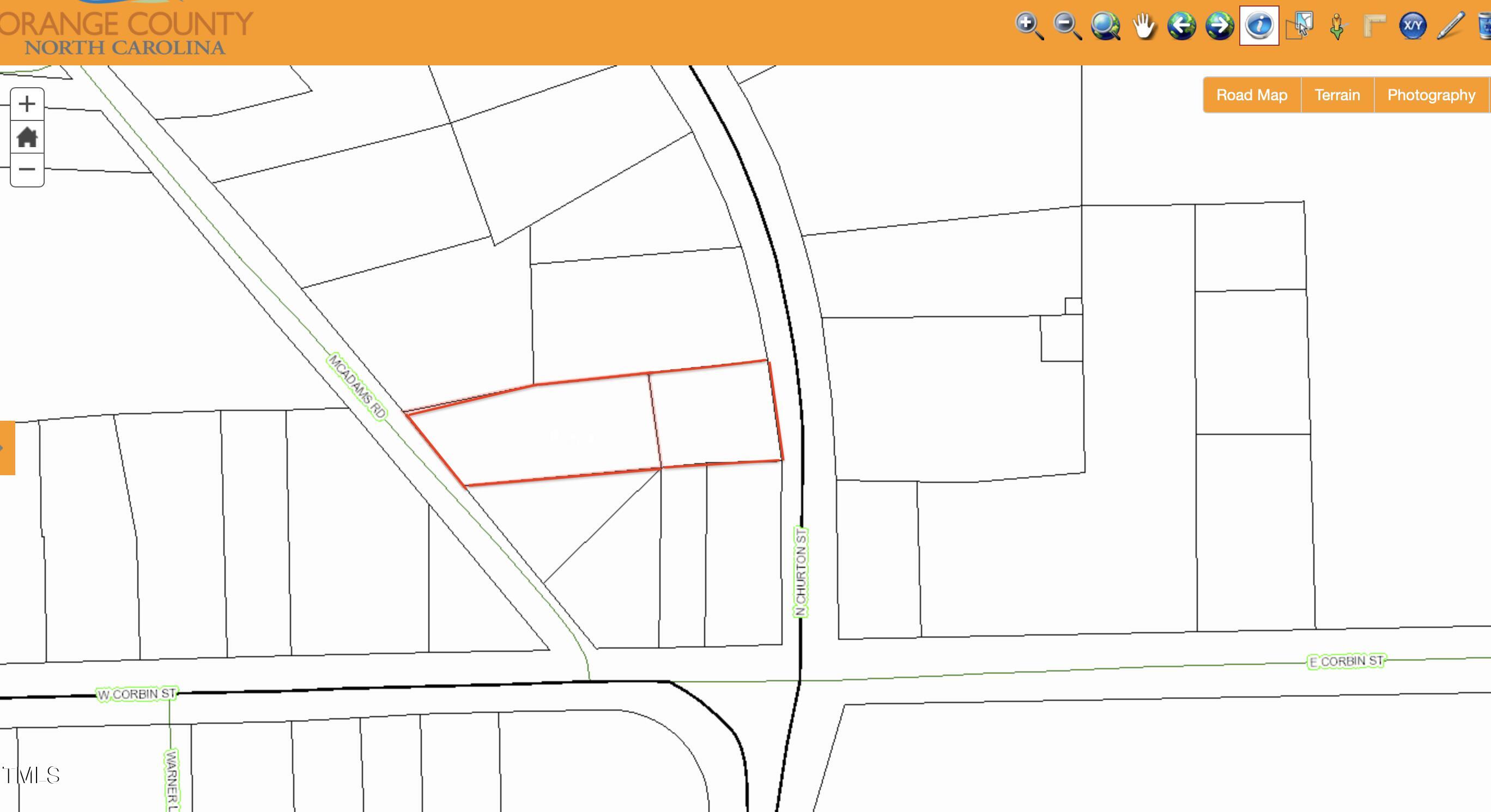This screenshot has height=812, width=1491.
Task: Open the measure ruler tool
Action: point(1375,26)
